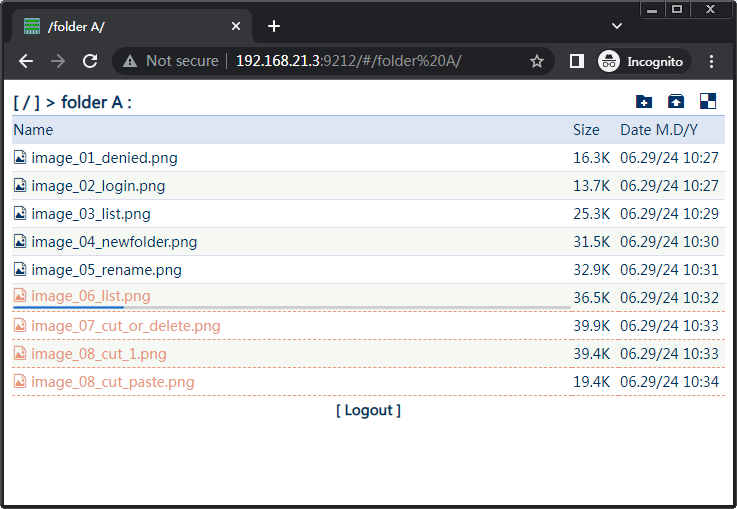Open Chrome three-dot menu

coord(712,61)
